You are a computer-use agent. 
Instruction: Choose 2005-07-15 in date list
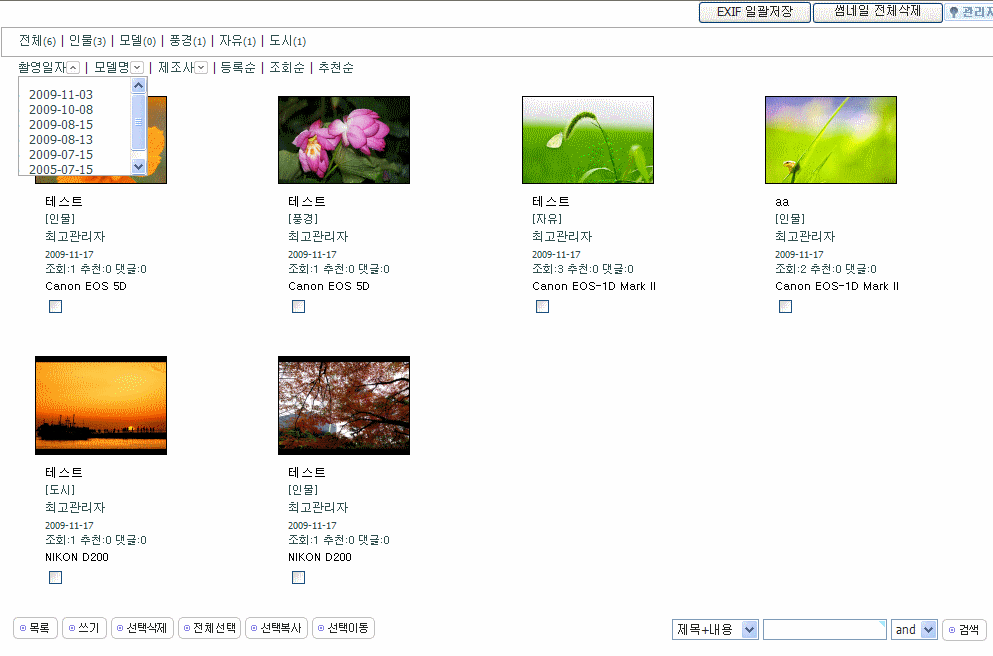pos(61,169)
